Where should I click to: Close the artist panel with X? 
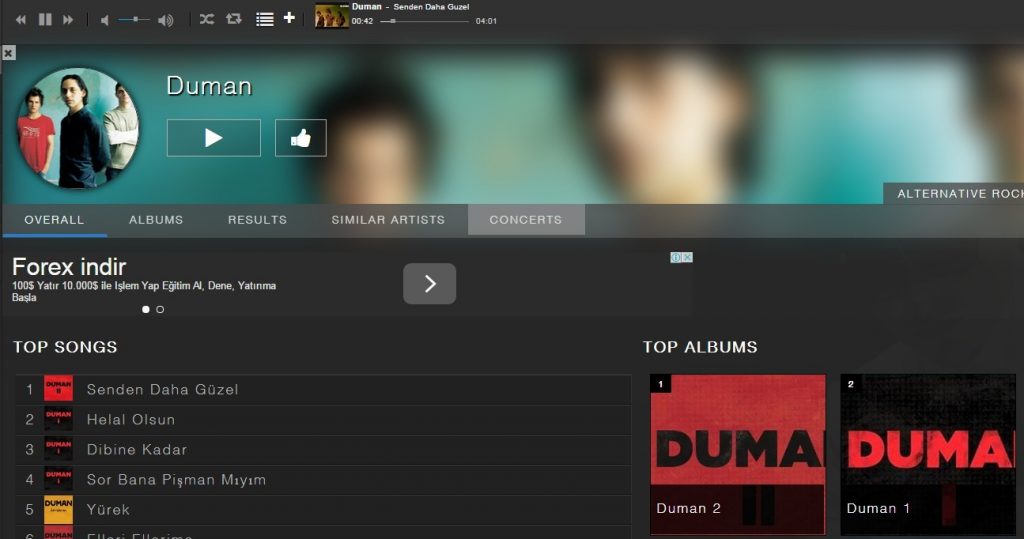[8, 53]
